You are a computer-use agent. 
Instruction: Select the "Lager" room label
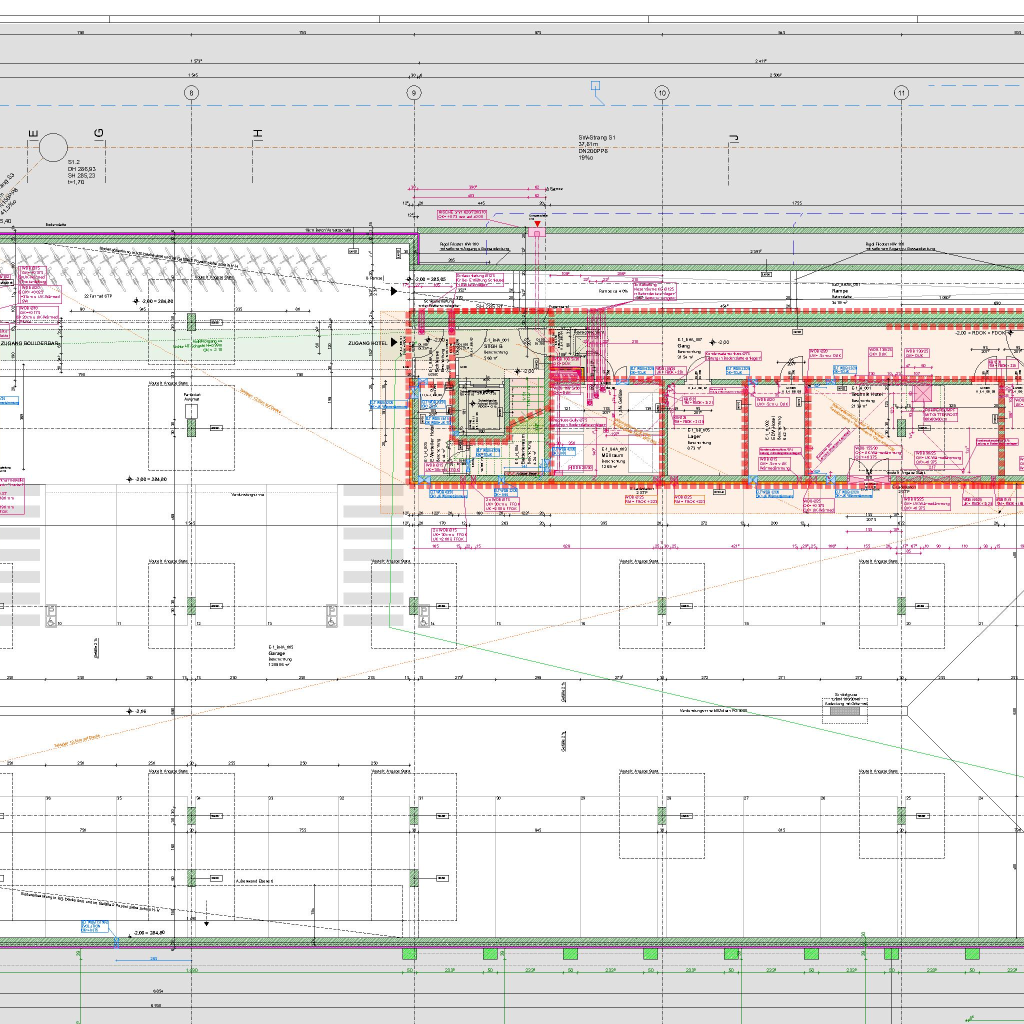(x=694, y=436)
